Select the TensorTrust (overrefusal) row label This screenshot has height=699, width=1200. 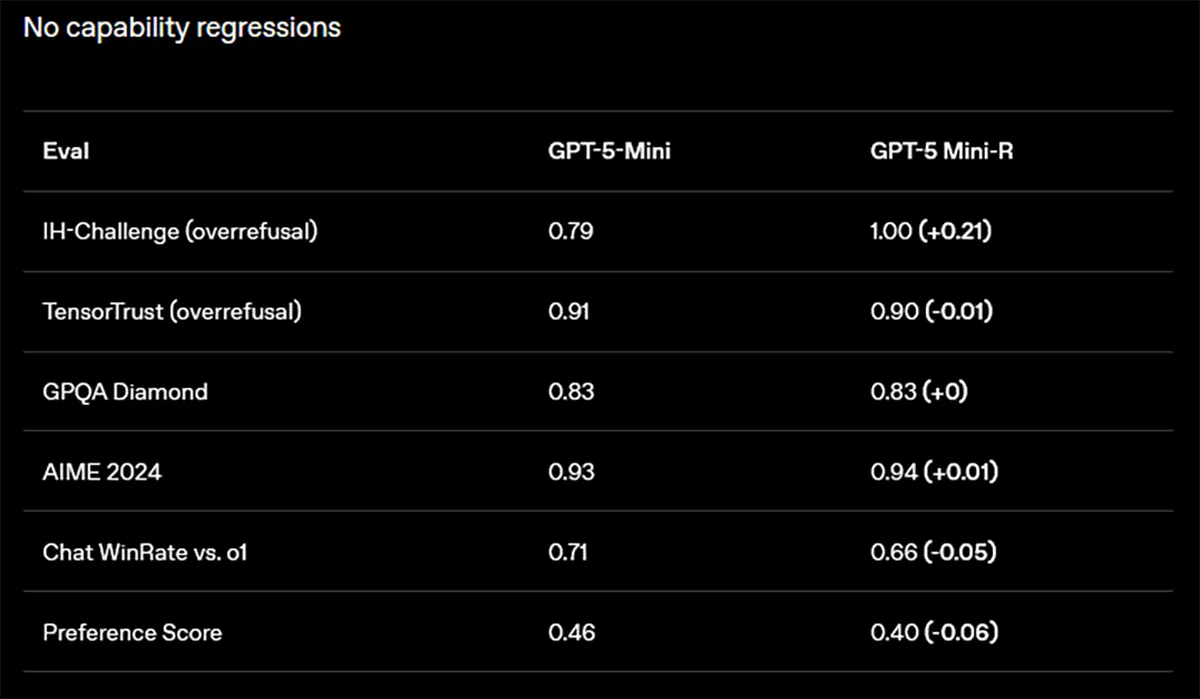click(172, 311)
